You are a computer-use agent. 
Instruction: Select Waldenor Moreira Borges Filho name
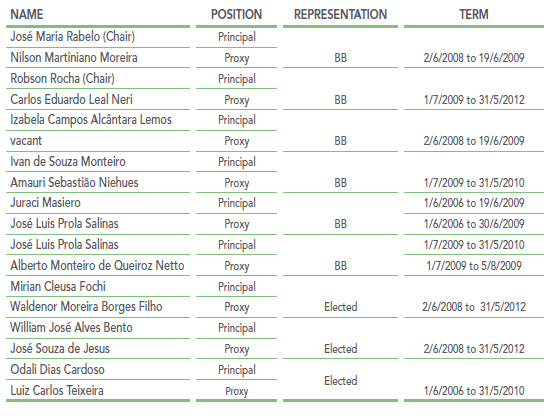(86, 307)
